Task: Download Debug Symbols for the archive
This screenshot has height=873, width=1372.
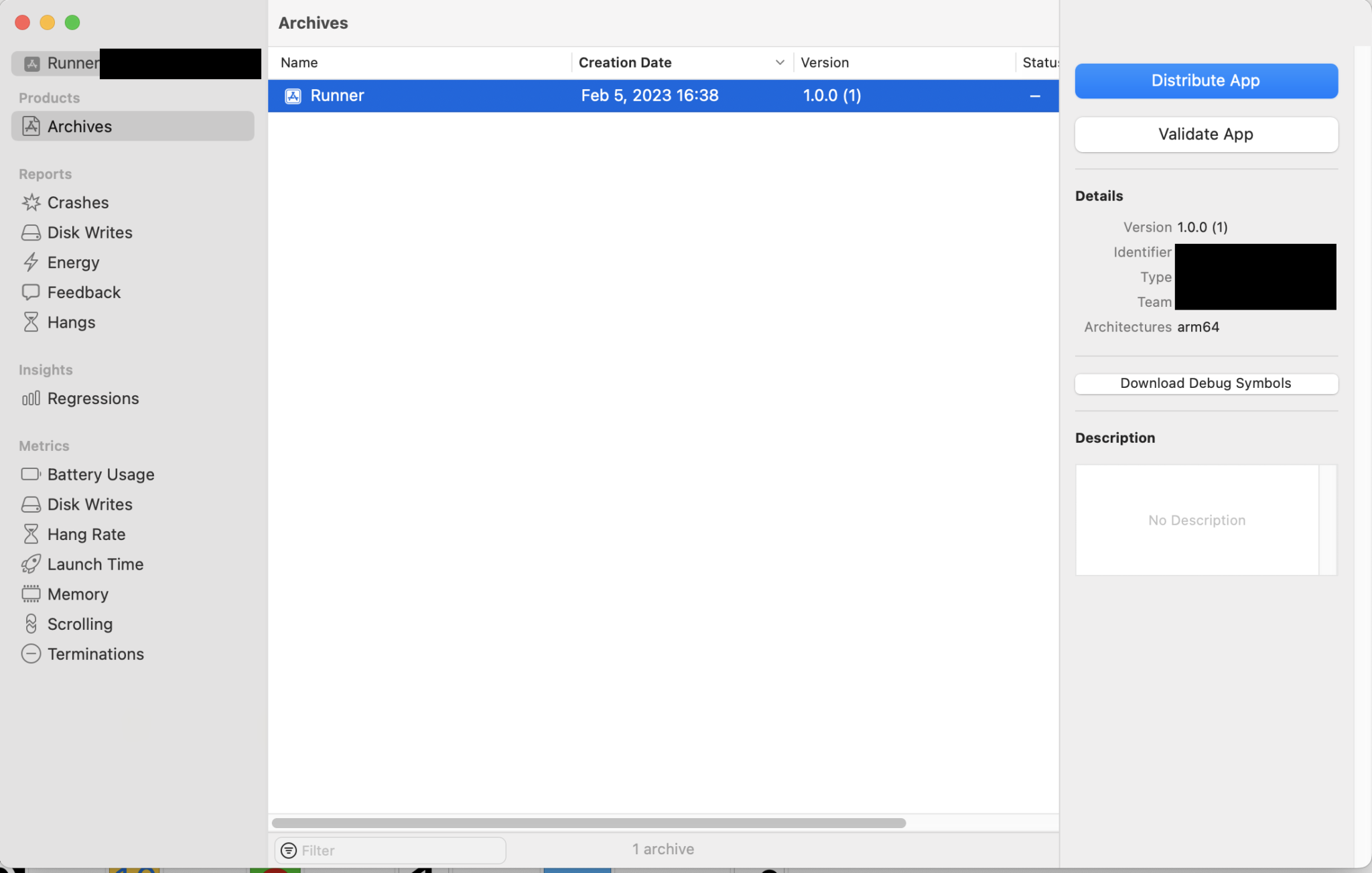Action: pyautogui.click(x=1205, y=383)
